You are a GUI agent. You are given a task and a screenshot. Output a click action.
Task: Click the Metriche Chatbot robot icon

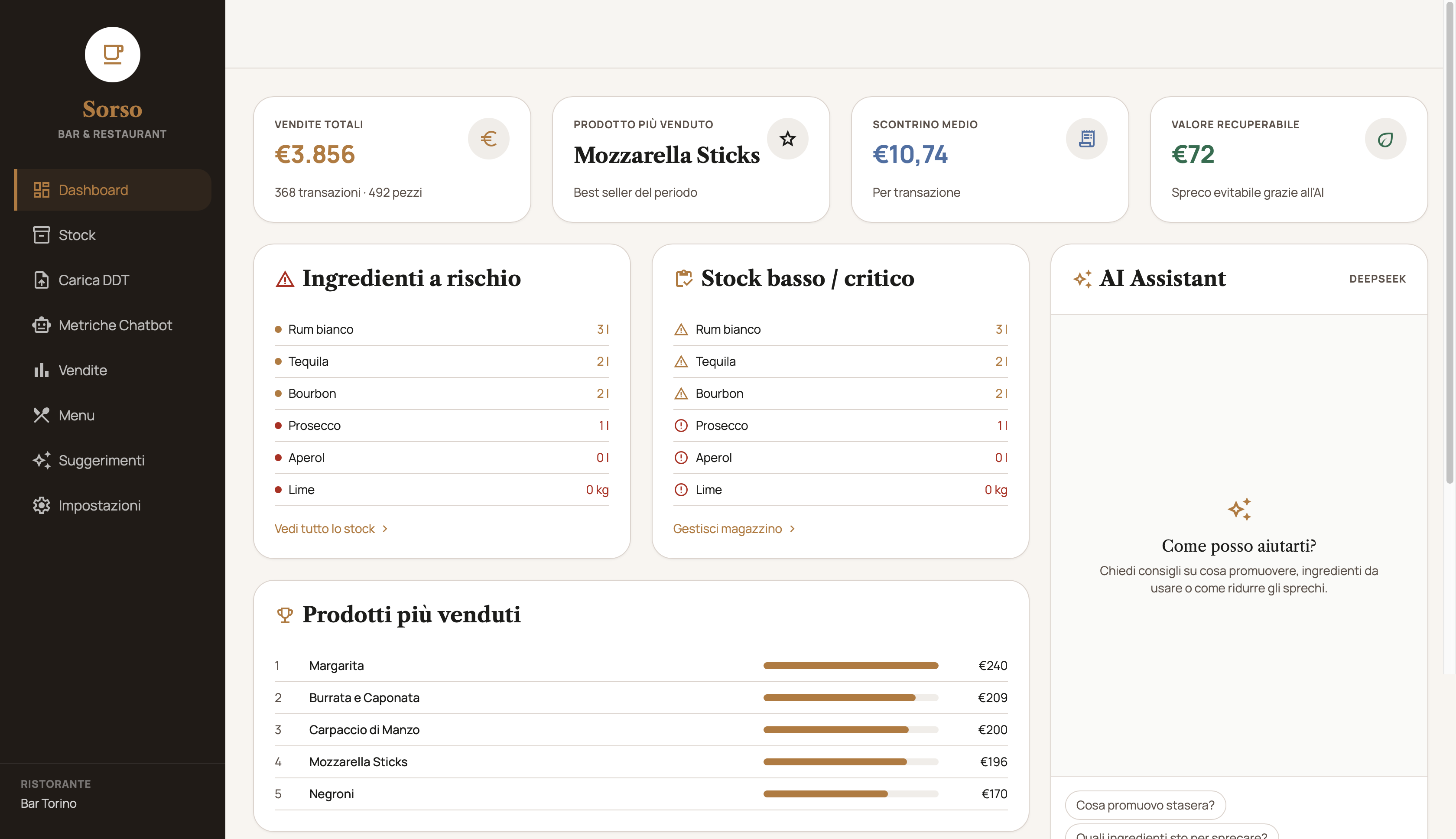point(41,325)
